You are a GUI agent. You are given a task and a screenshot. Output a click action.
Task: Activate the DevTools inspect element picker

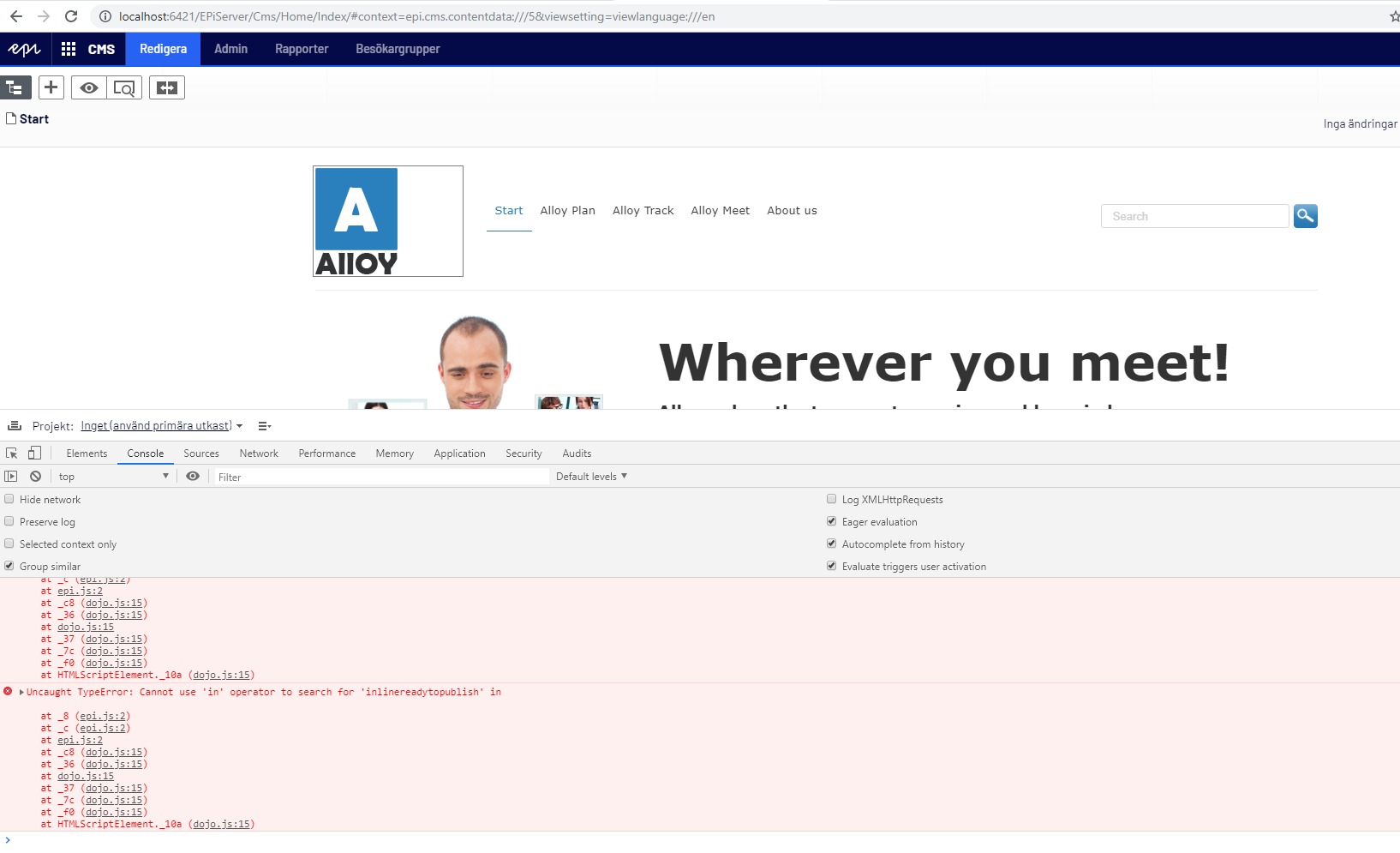[x=12, y=454]
